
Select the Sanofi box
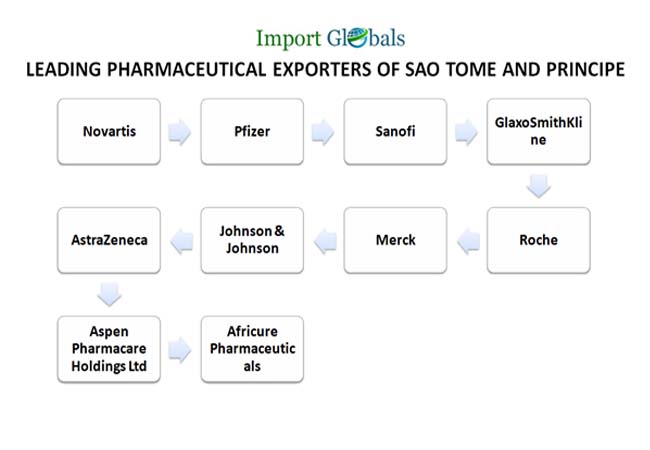394,132
